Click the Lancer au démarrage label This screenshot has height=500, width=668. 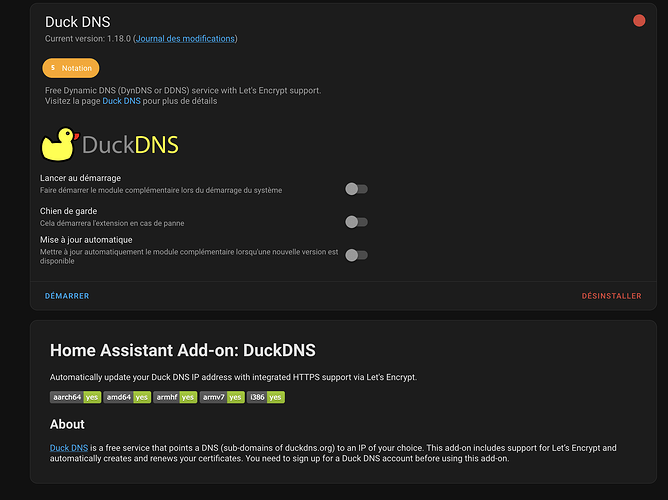pyautogui.click(x=81, y=178)
